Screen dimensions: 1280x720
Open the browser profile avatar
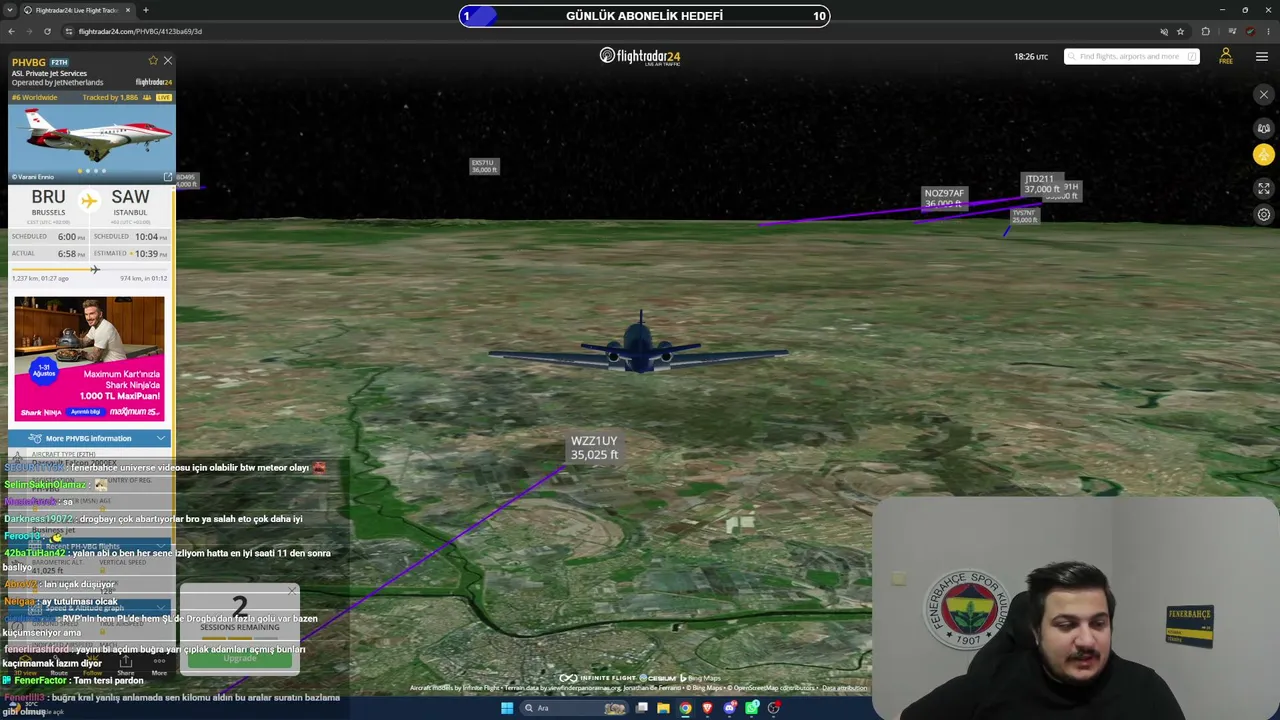[1250, 31]
